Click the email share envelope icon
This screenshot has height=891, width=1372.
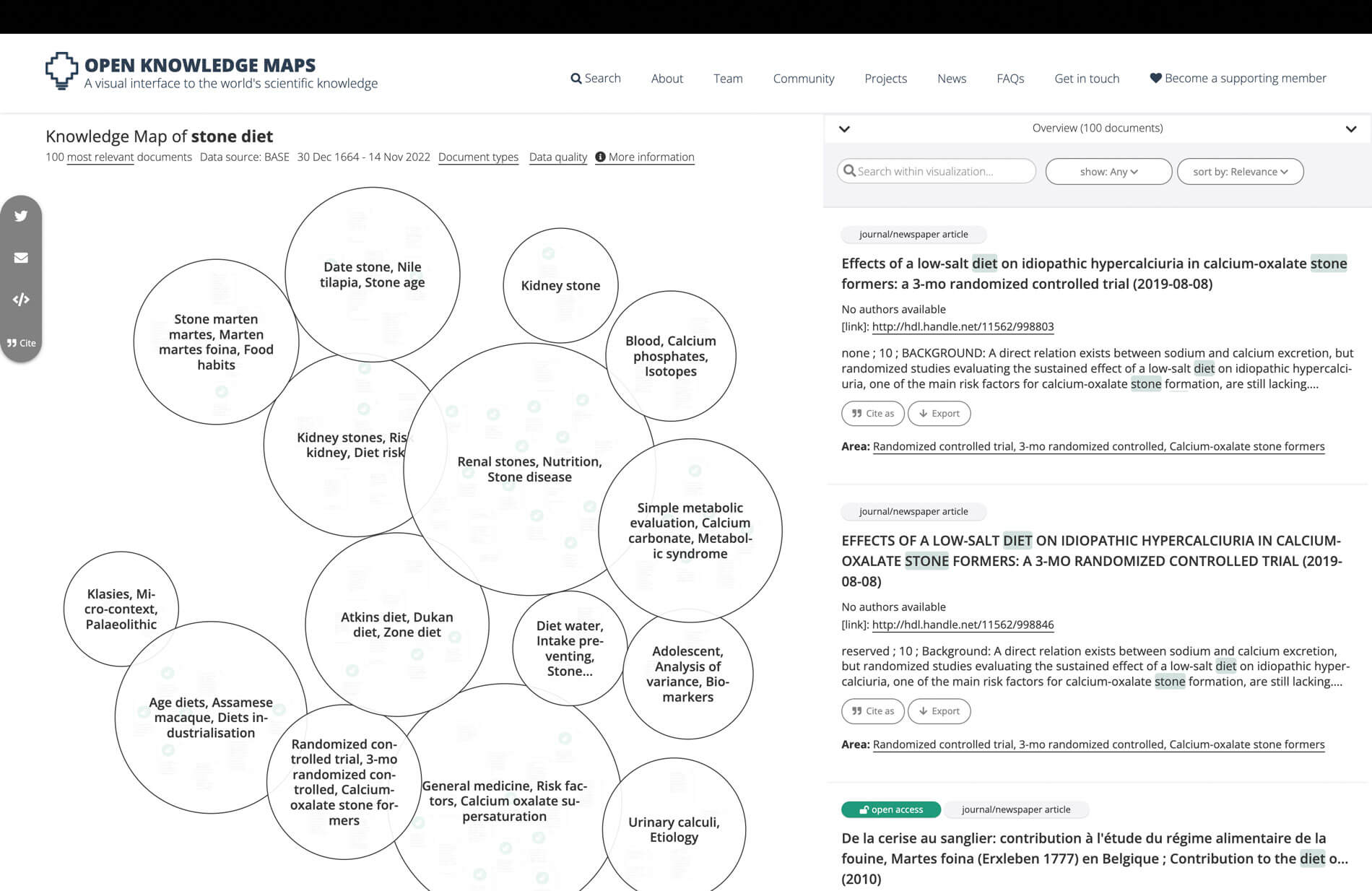tap(21, 258)
